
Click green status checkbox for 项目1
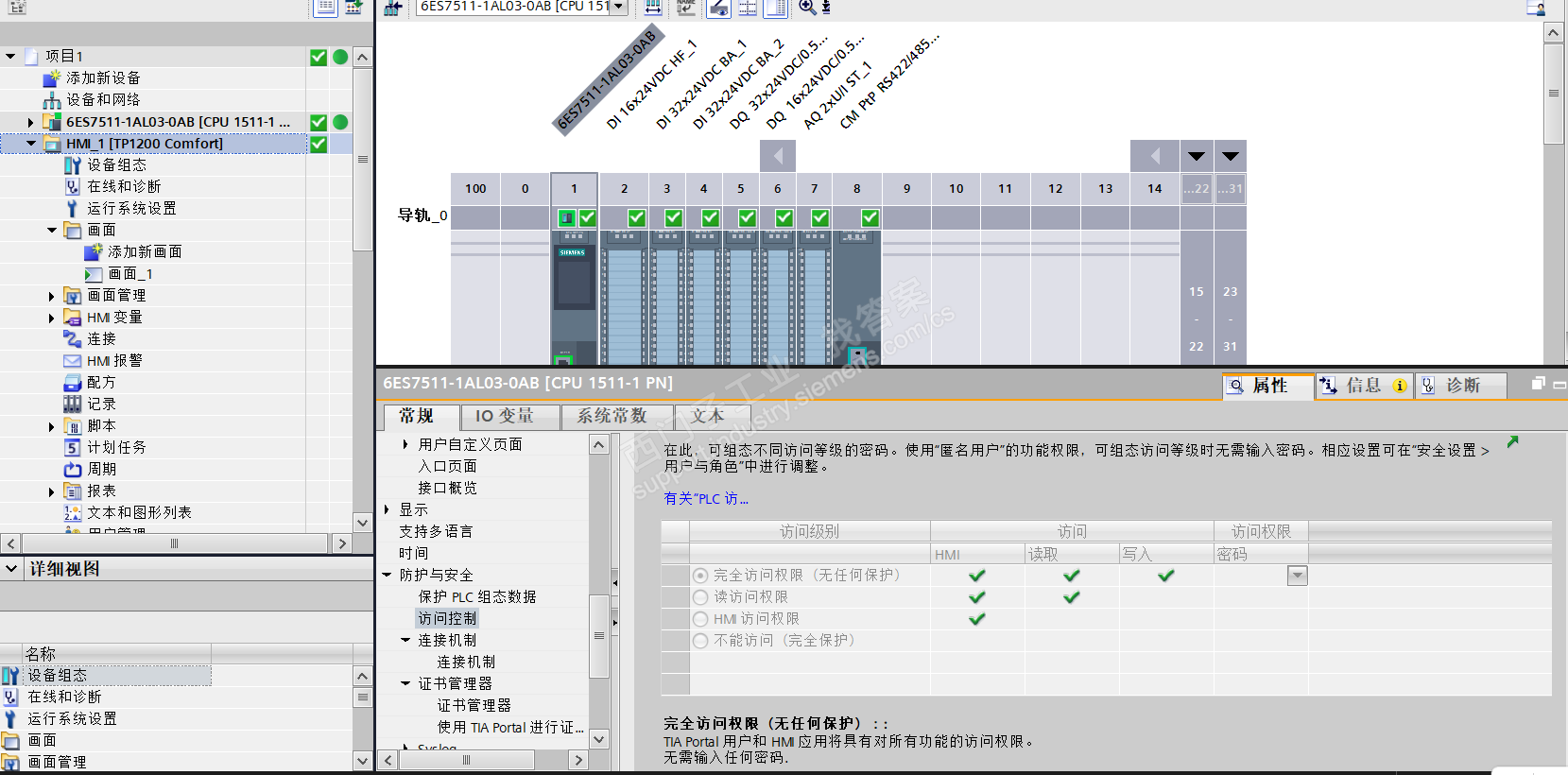point(319,57)
